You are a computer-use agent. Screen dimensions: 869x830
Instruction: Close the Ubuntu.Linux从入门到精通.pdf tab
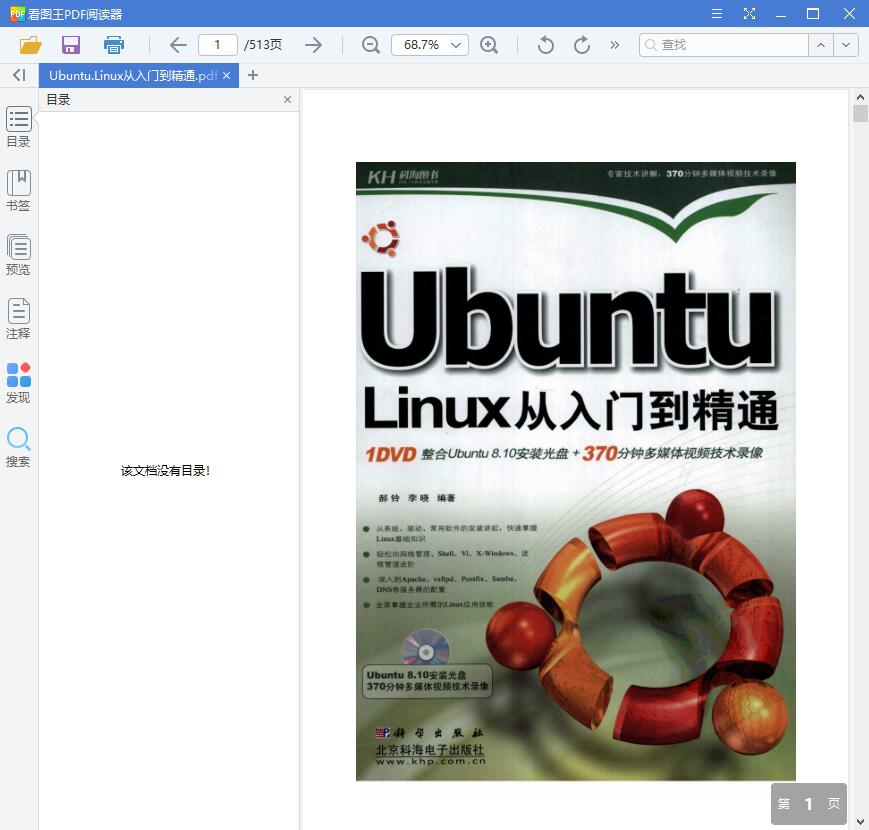click(x=226, y=75)
